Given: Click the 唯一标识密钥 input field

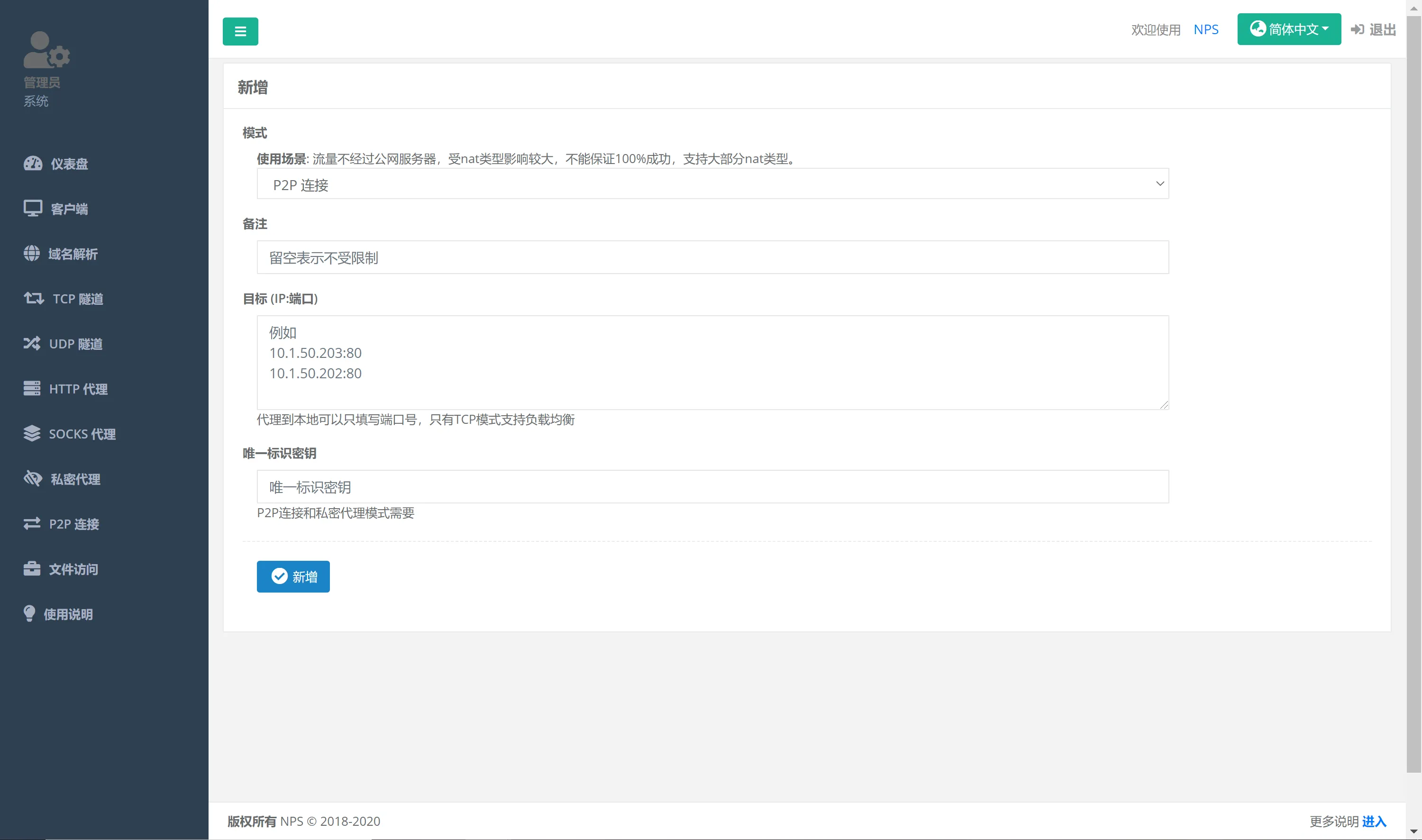Looking at the screenshot, I should 713,487.
